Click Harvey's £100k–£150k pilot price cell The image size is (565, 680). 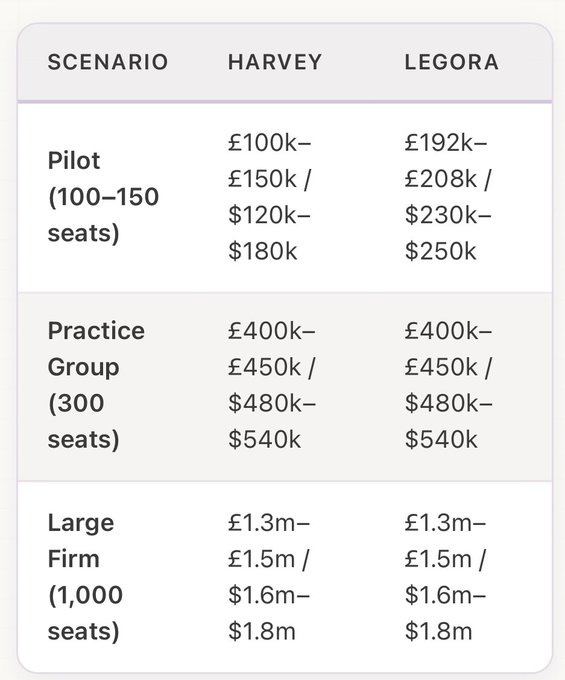pos(271,197)
